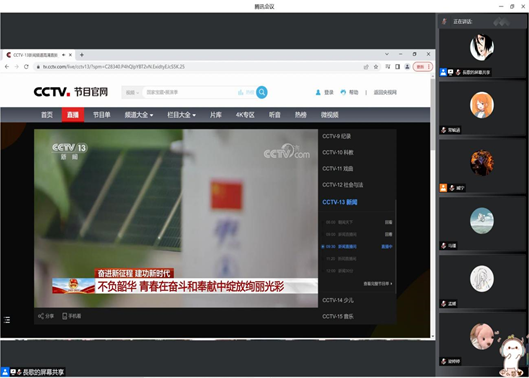The width and height of the screenshot is (529, 378).
Task: Click the 登录 login link
Action: (329, 92)
